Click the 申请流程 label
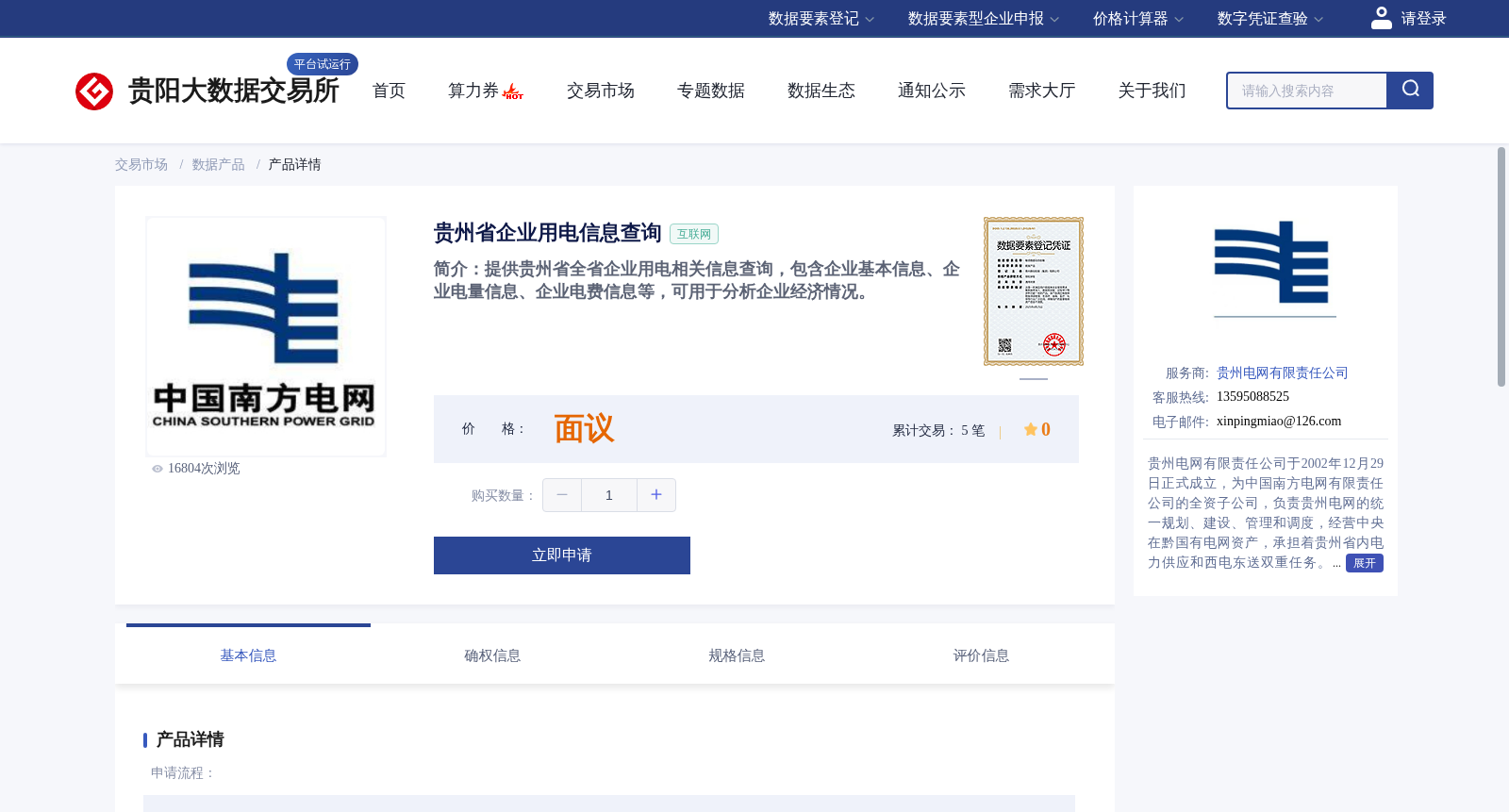 (x=183, y=773)
